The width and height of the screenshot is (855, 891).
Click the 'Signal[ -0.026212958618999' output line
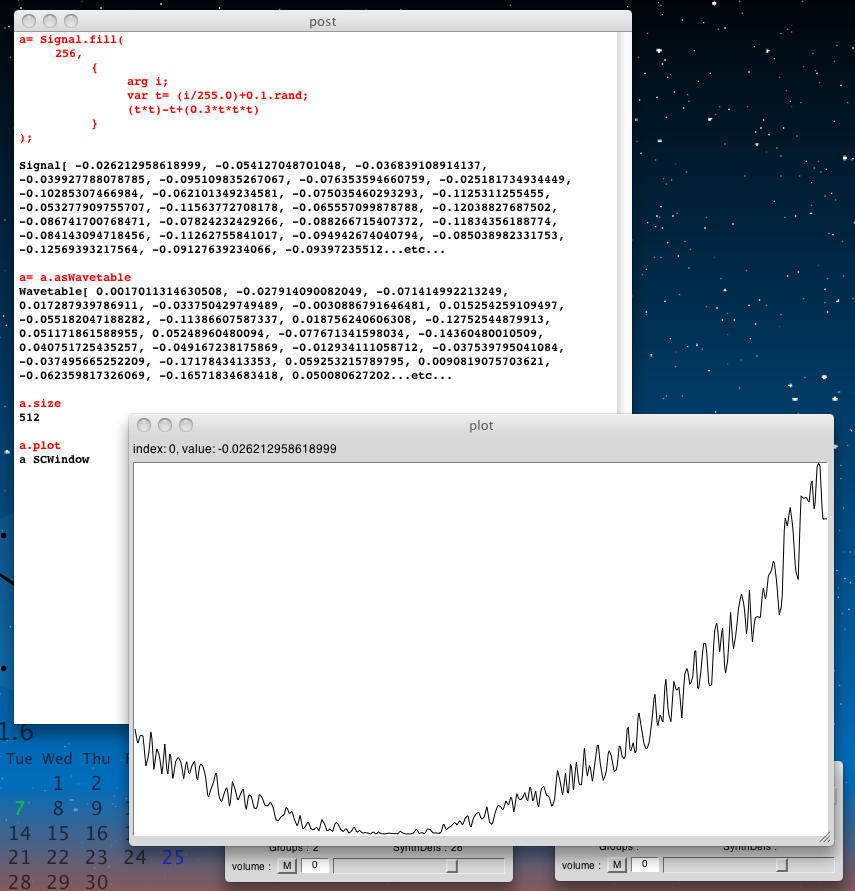(253, 165)
